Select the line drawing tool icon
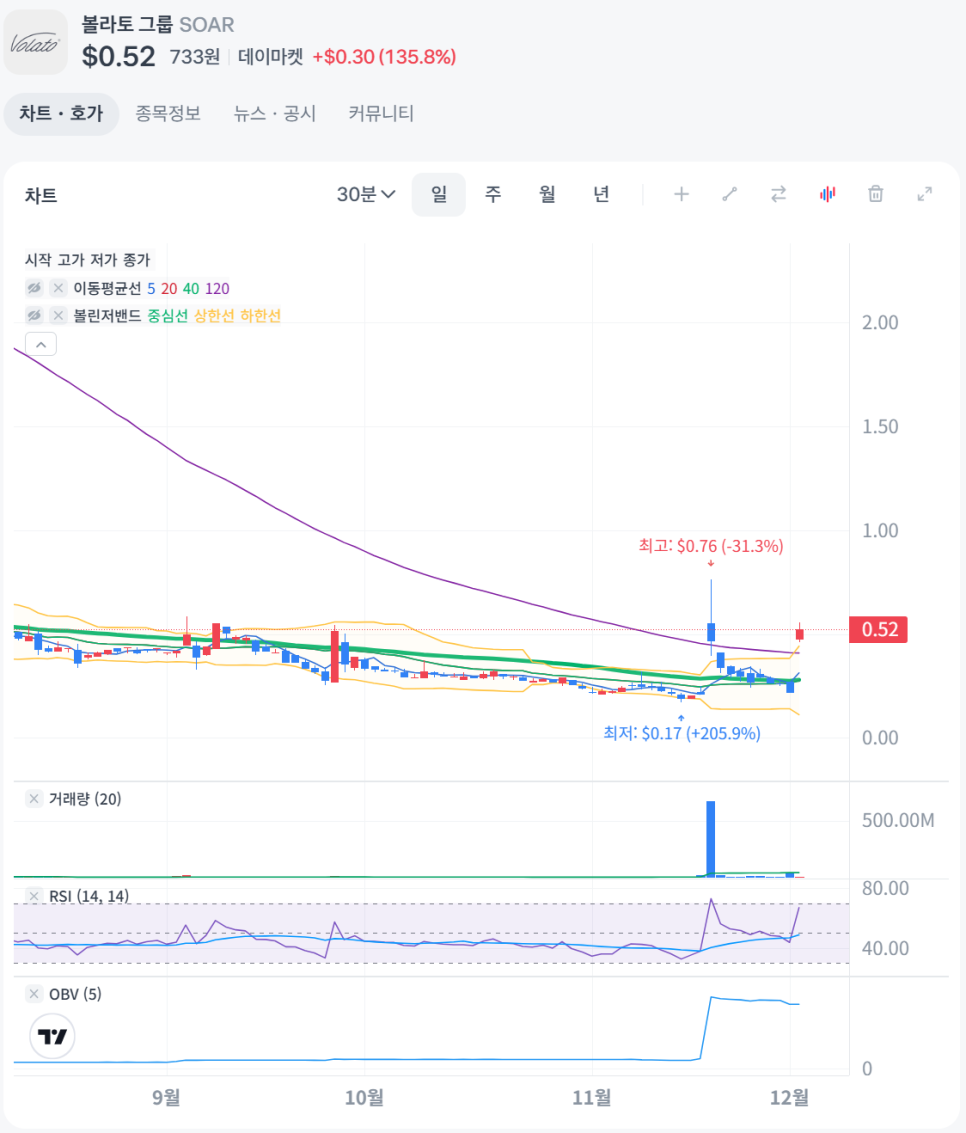 click(x=730, y=194)
